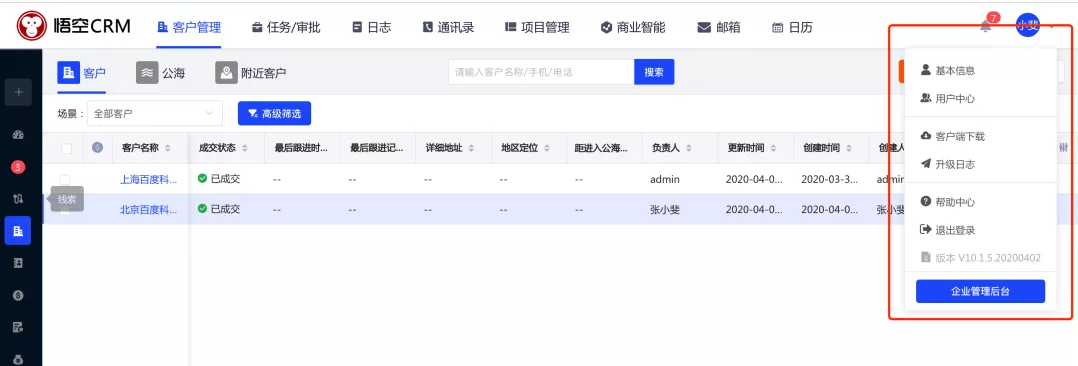Open customer link 北京百度科...
This screenshot has height=366, width=1078.
point(148,209)
